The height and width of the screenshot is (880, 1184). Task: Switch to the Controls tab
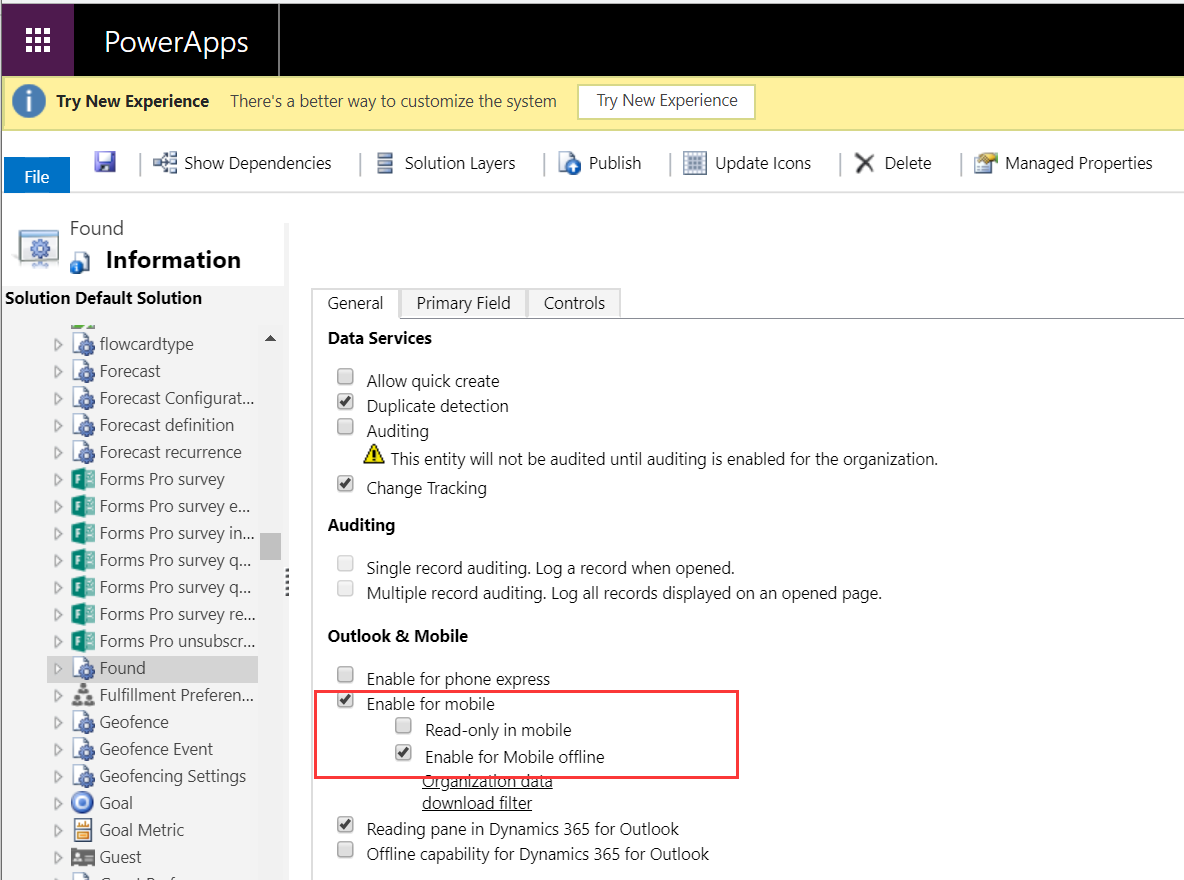pyautogui.click(x=574, y=303)
